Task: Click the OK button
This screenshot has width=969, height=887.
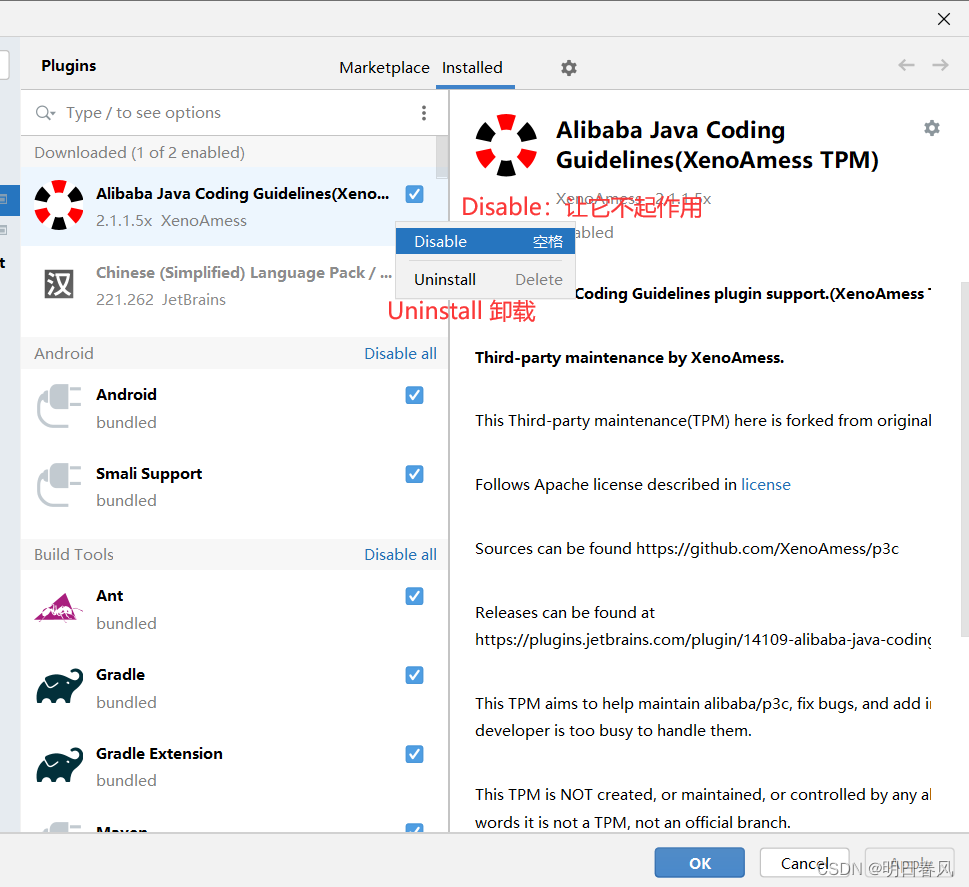Action: pyautogui.click(x=700, y=862)
